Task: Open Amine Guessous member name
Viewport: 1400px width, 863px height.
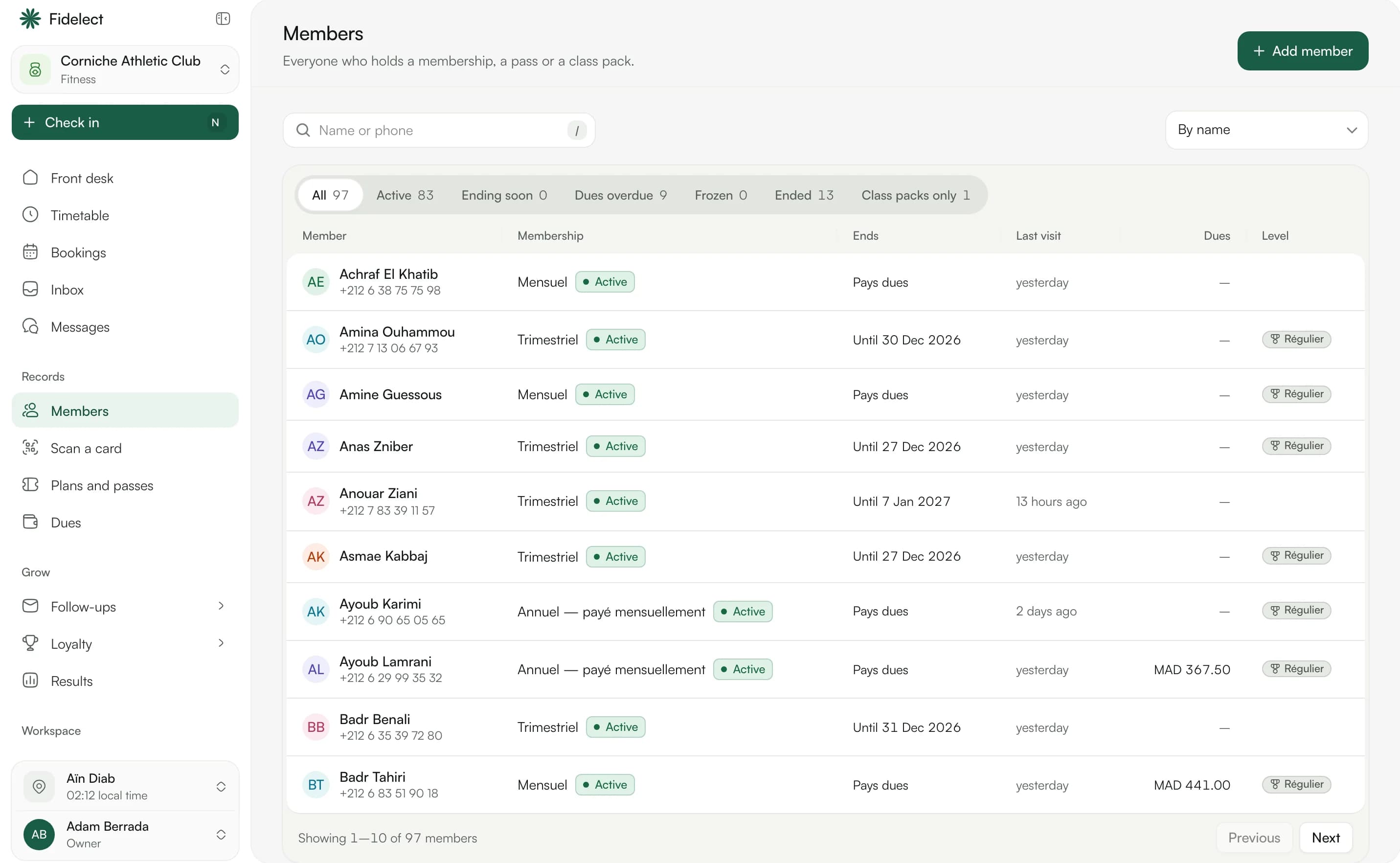Action: coord(390,395)
